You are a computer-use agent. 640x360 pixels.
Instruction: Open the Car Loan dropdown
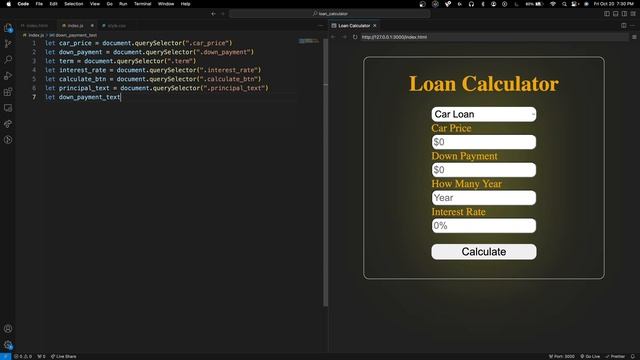tap(484, 114)
